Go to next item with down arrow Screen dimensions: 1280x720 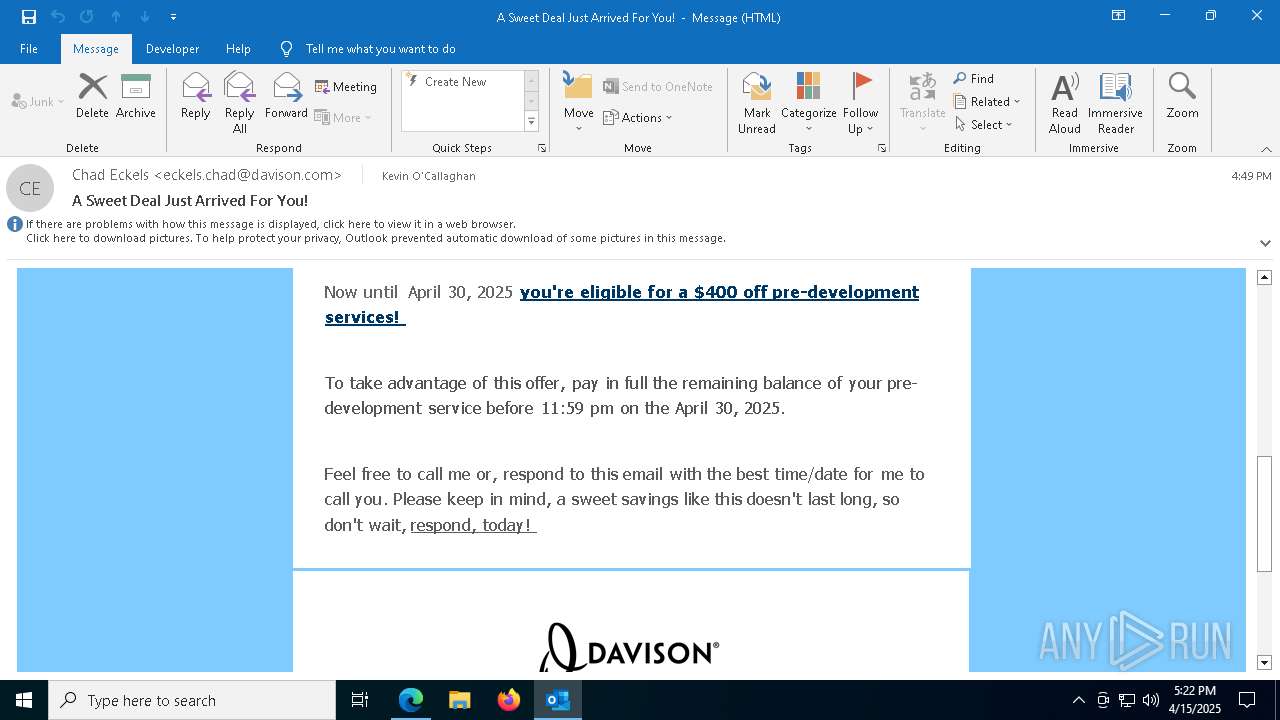pyautogui.click(x=145, y=17)
